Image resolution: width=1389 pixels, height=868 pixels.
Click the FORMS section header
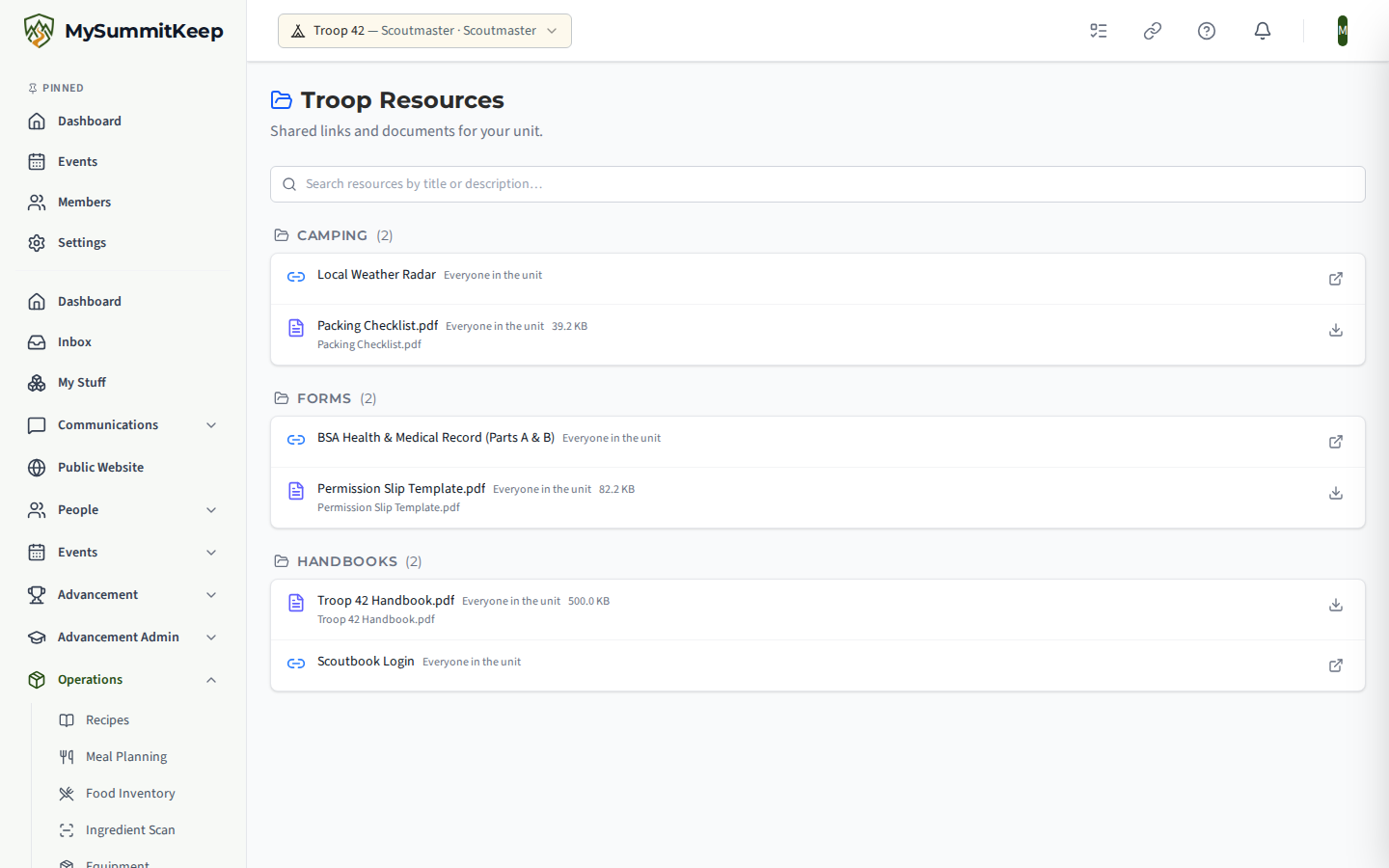pyautogui.click(x=324, y=398)
